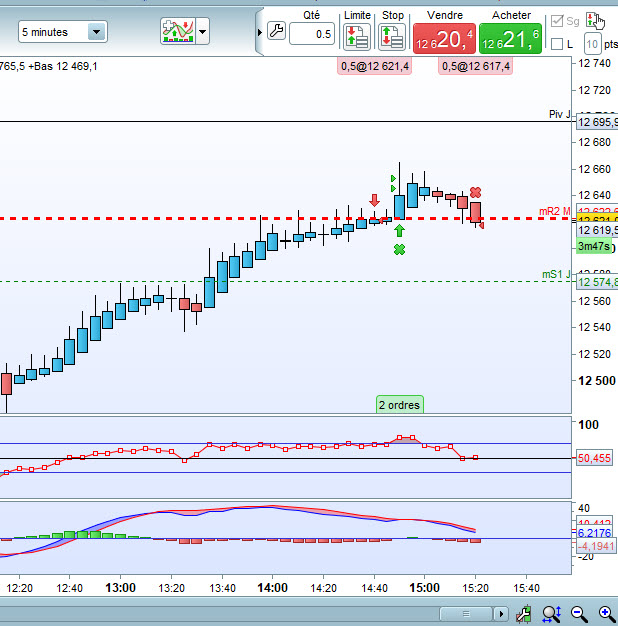Click the green right triangles entry marker
This screenshot has height=626, width=618.
[x=393, y=183]
